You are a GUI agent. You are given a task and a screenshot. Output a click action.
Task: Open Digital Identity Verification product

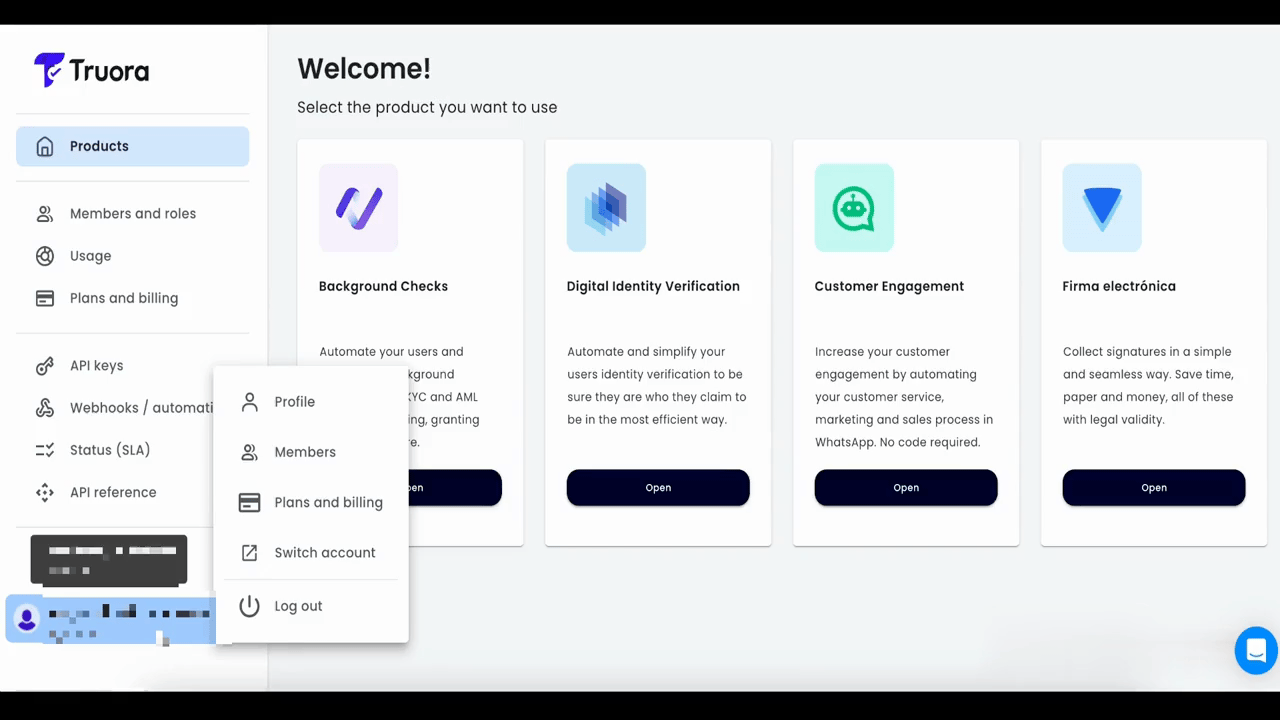click(x=658, y=488)
